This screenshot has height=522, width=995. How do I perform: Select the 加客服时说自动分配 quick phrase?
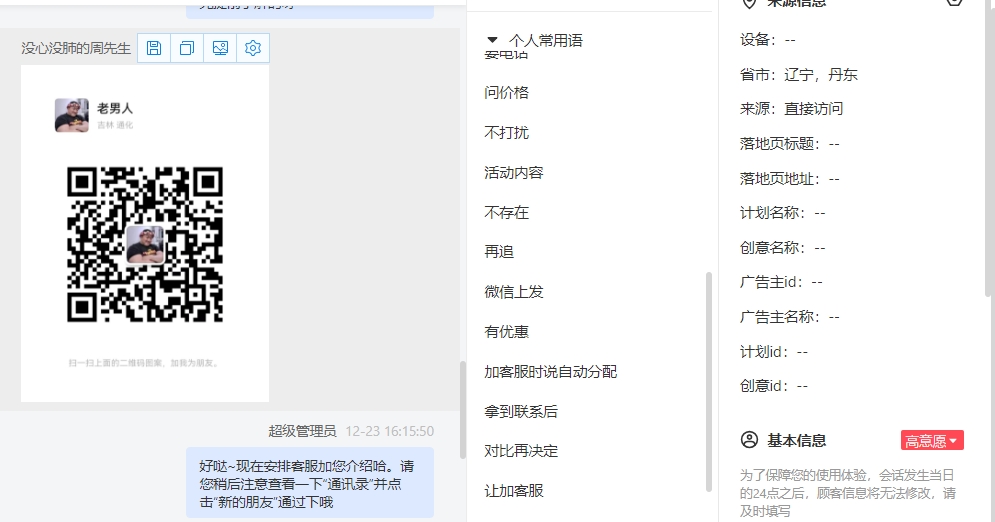[551, 372]
